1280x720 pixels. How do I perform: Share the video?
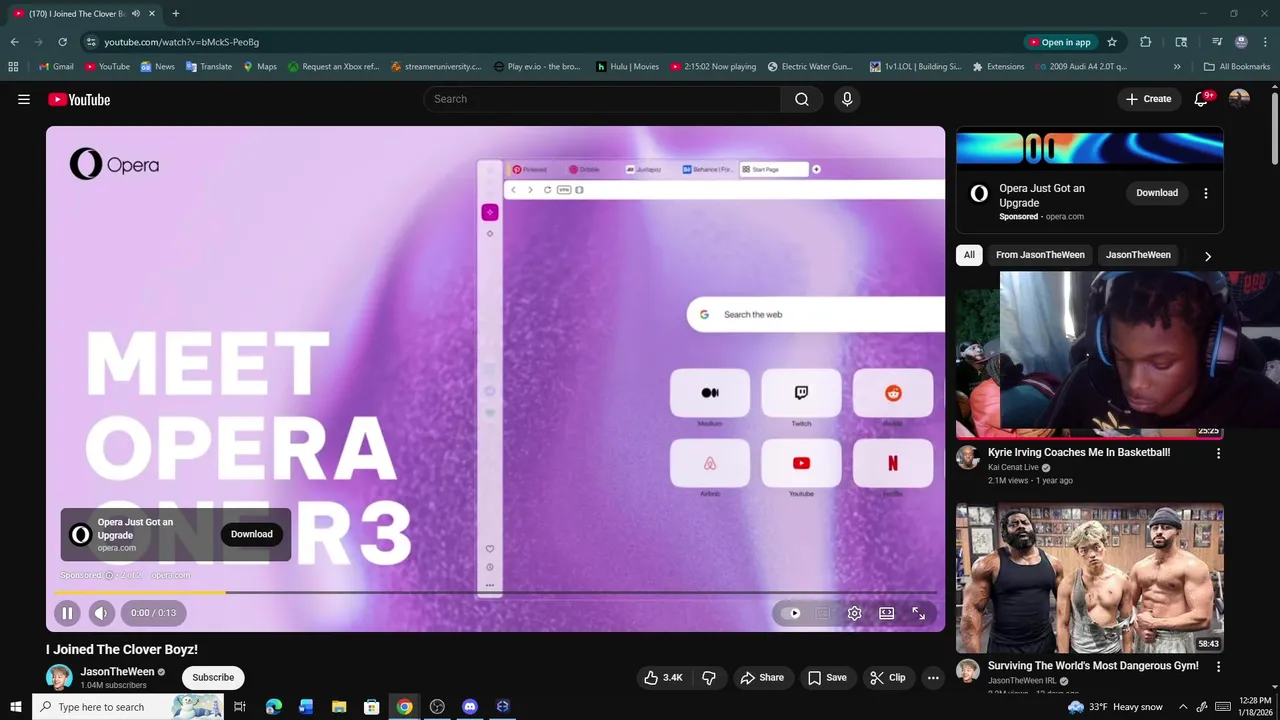pyautogui.click(x=762, y=677)
